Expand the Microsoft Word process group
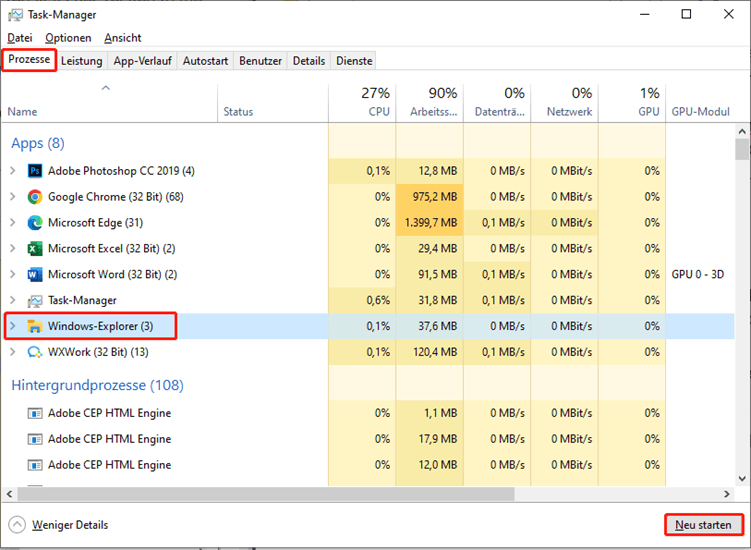751x550 pixels. (13, 274)
